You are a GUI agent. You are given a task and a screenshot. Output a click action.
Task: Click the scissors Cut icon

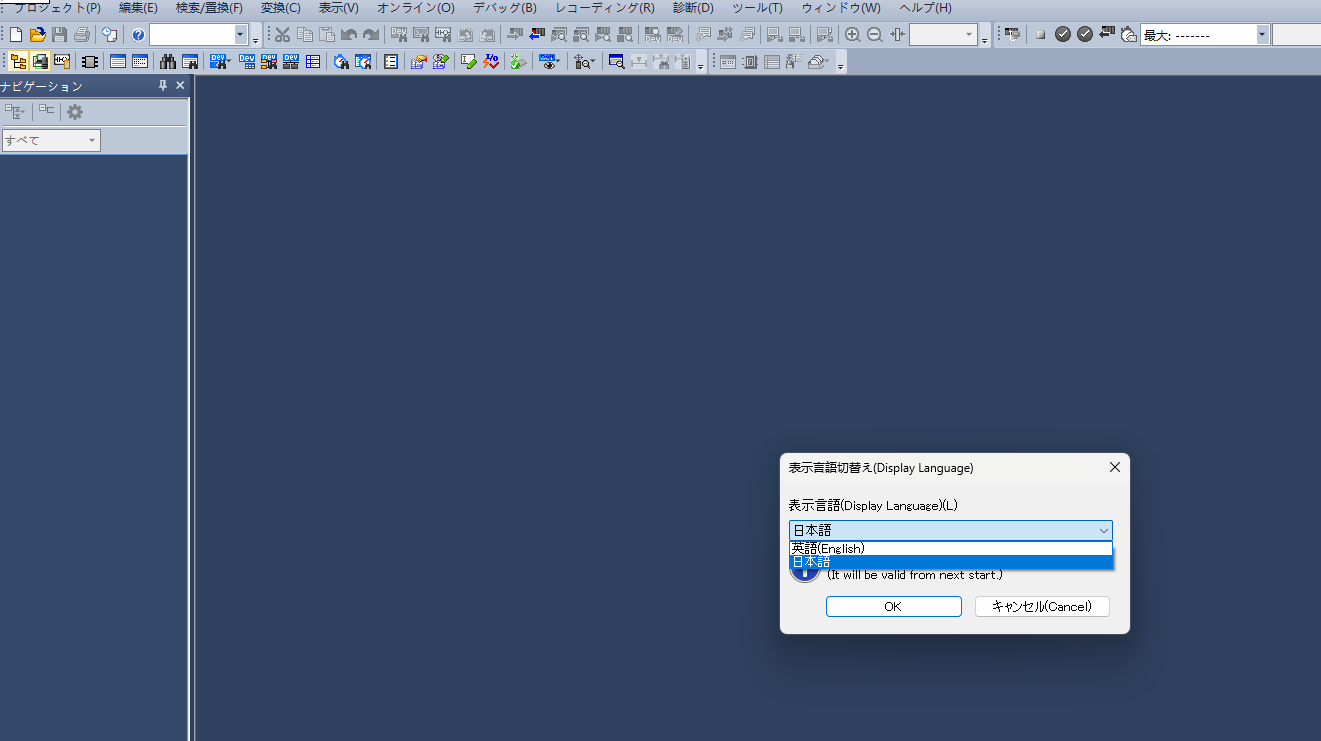point(283,35)
